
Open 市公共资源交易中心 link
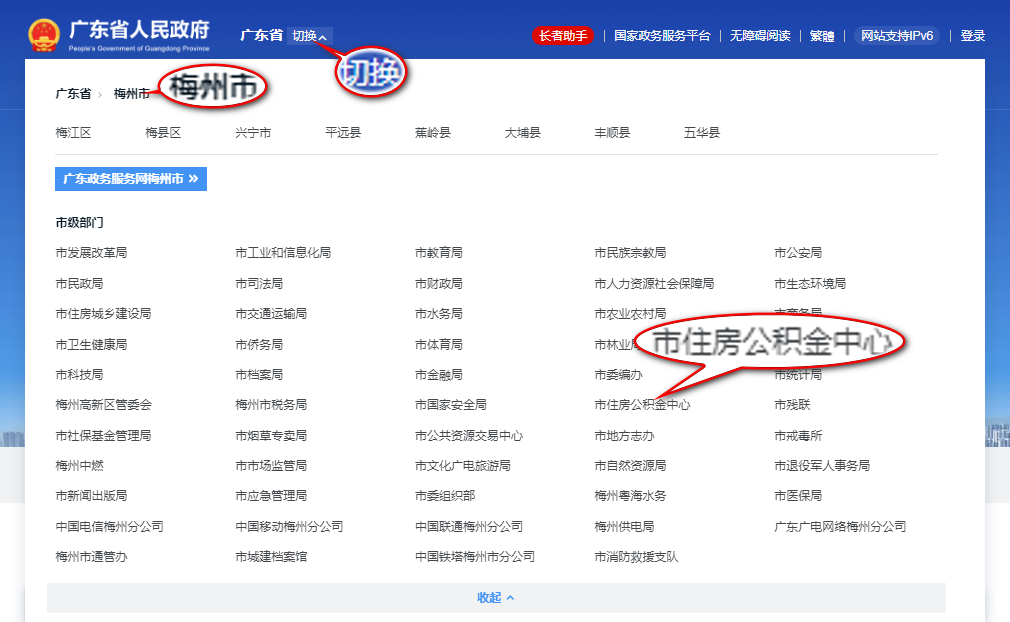469,436
